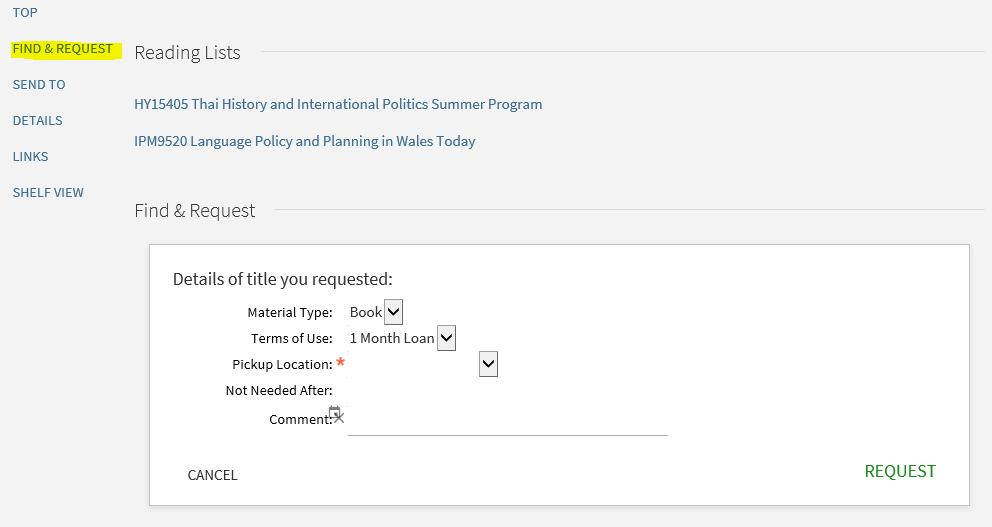
Task: Click the Not Needed After date field
Action: coord(411,390)
